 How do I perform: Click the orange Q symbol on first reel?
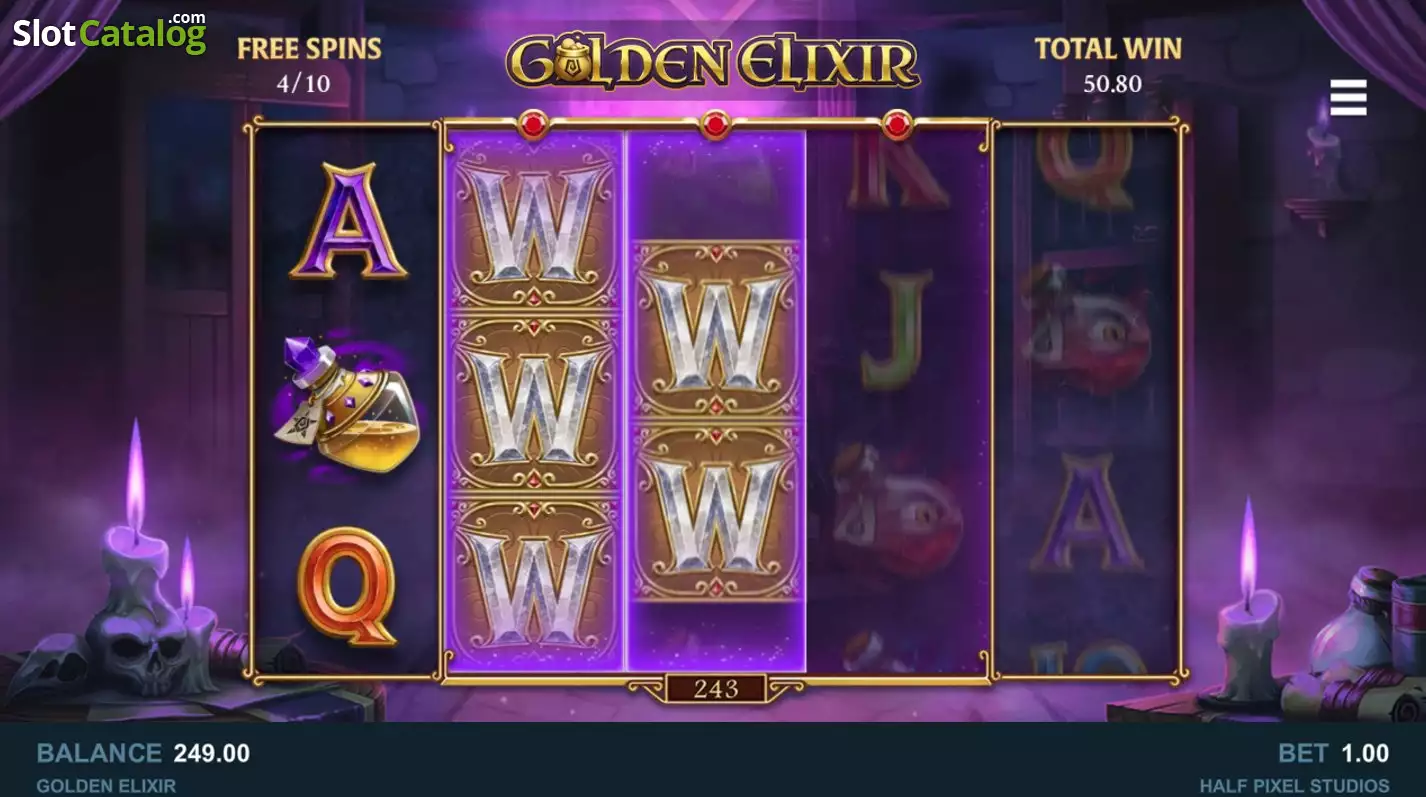pos(347,586)
